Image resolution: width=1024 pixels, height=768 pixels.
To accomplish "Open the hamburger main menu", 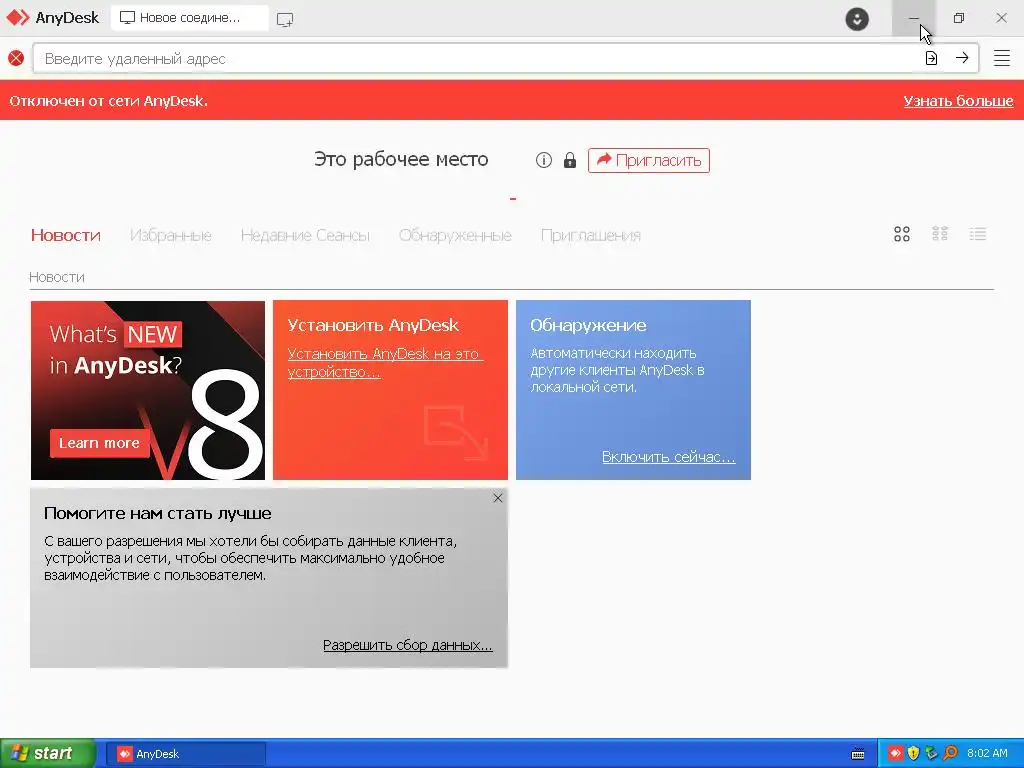I will (1002, 58).
